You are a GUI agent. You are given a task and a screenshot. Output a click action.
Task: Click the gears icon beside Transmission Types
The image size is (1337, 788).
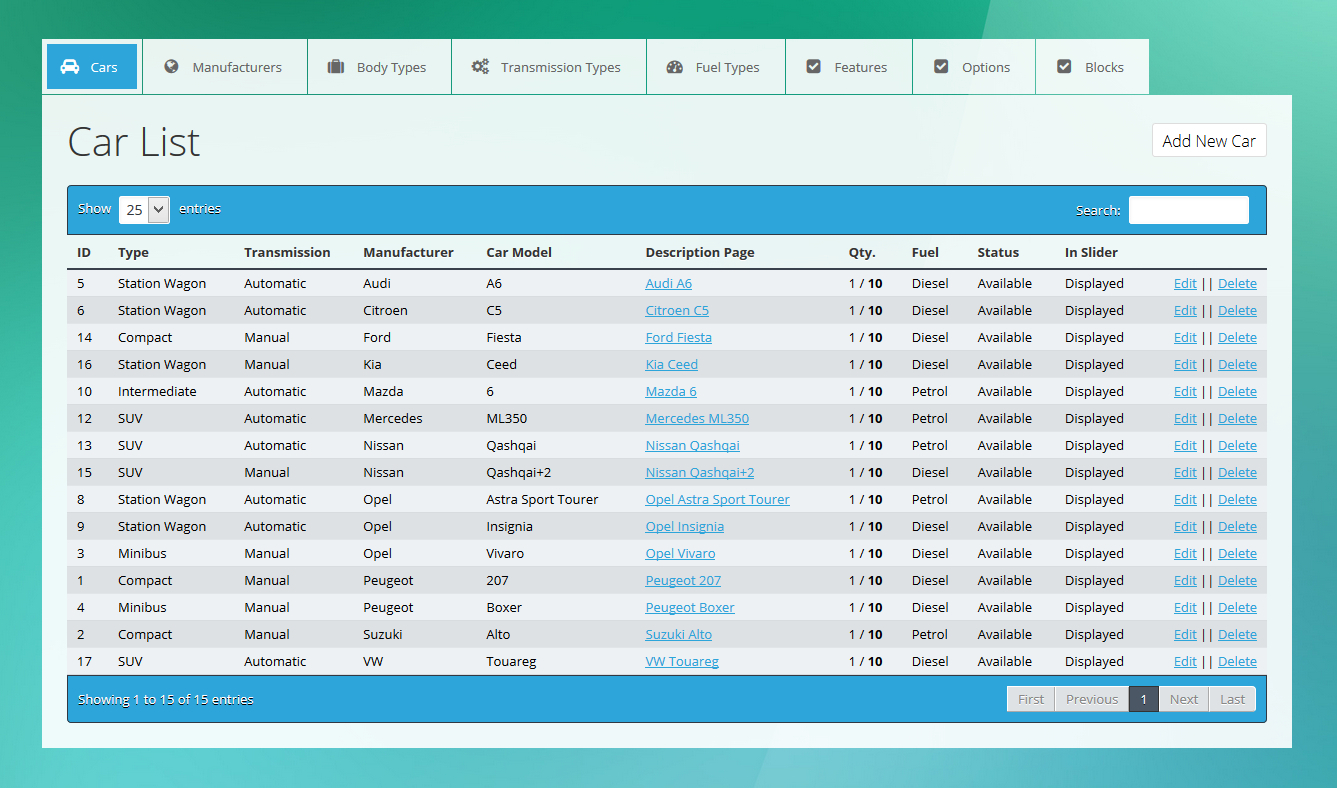point(480,67)
